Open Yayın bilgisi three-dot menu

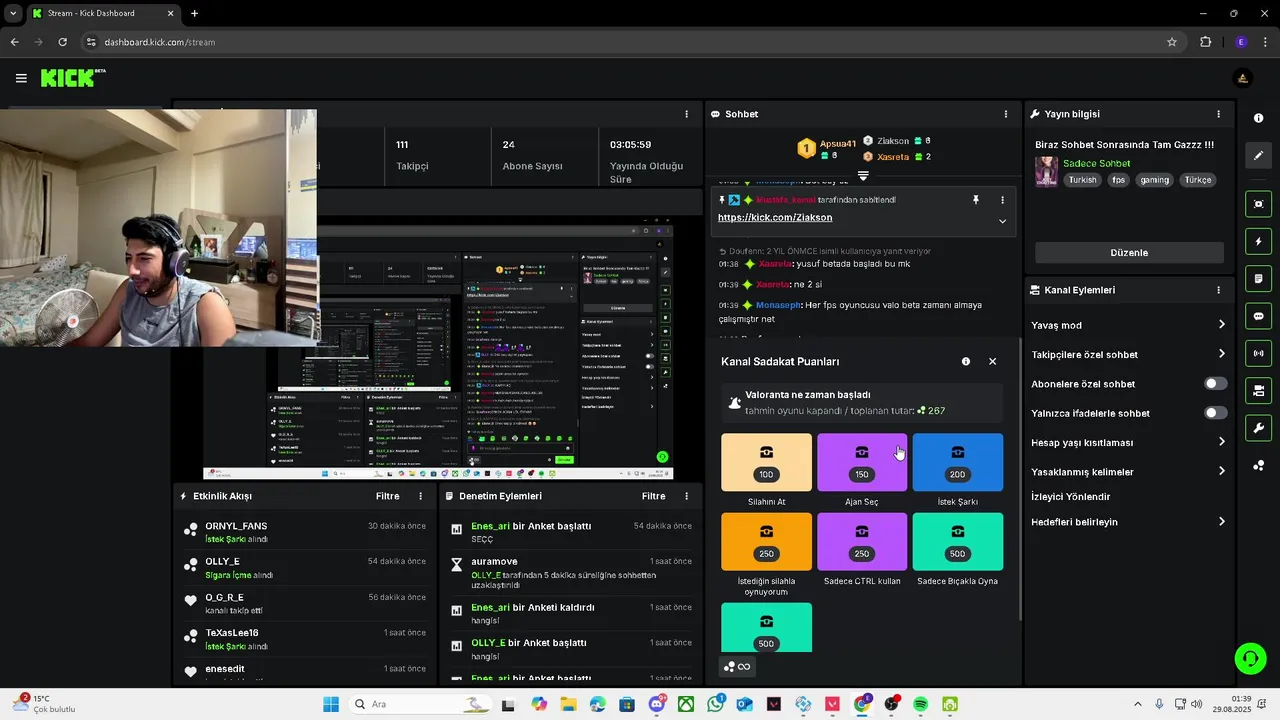[x=1218, y=114]
